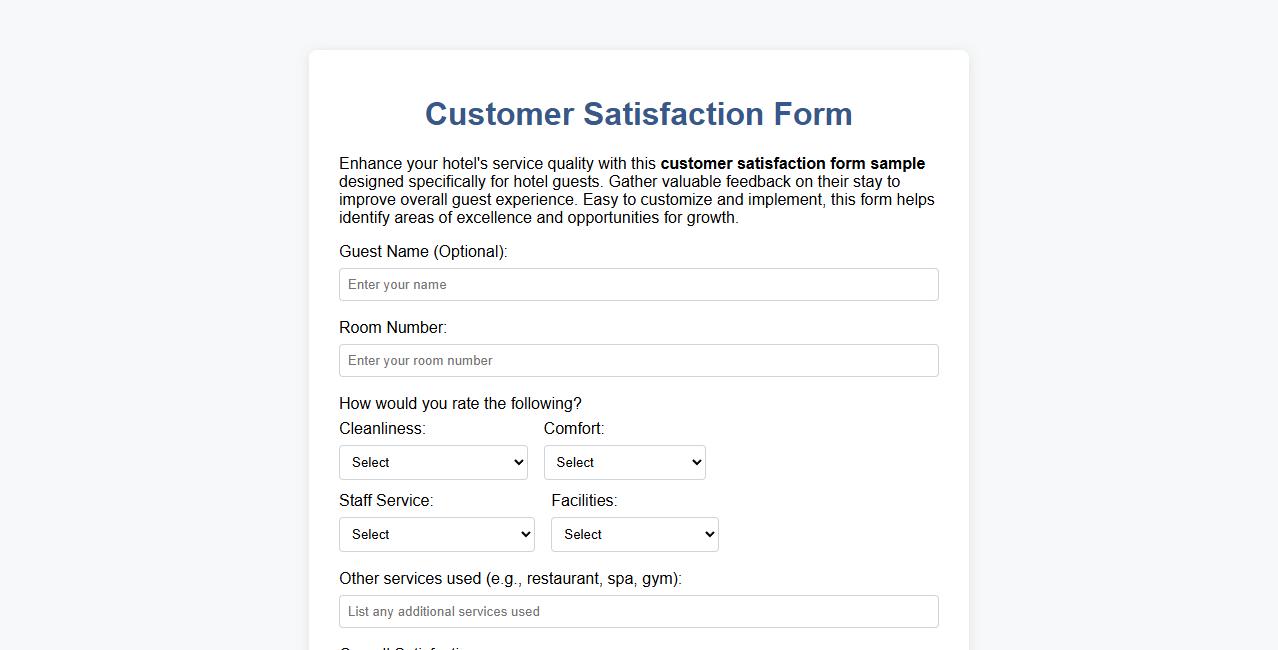The height and width of the screenshot is (650, 1278).
Task: Click the bold customer satisfaction form sample text
Action: tap(794, 163)
